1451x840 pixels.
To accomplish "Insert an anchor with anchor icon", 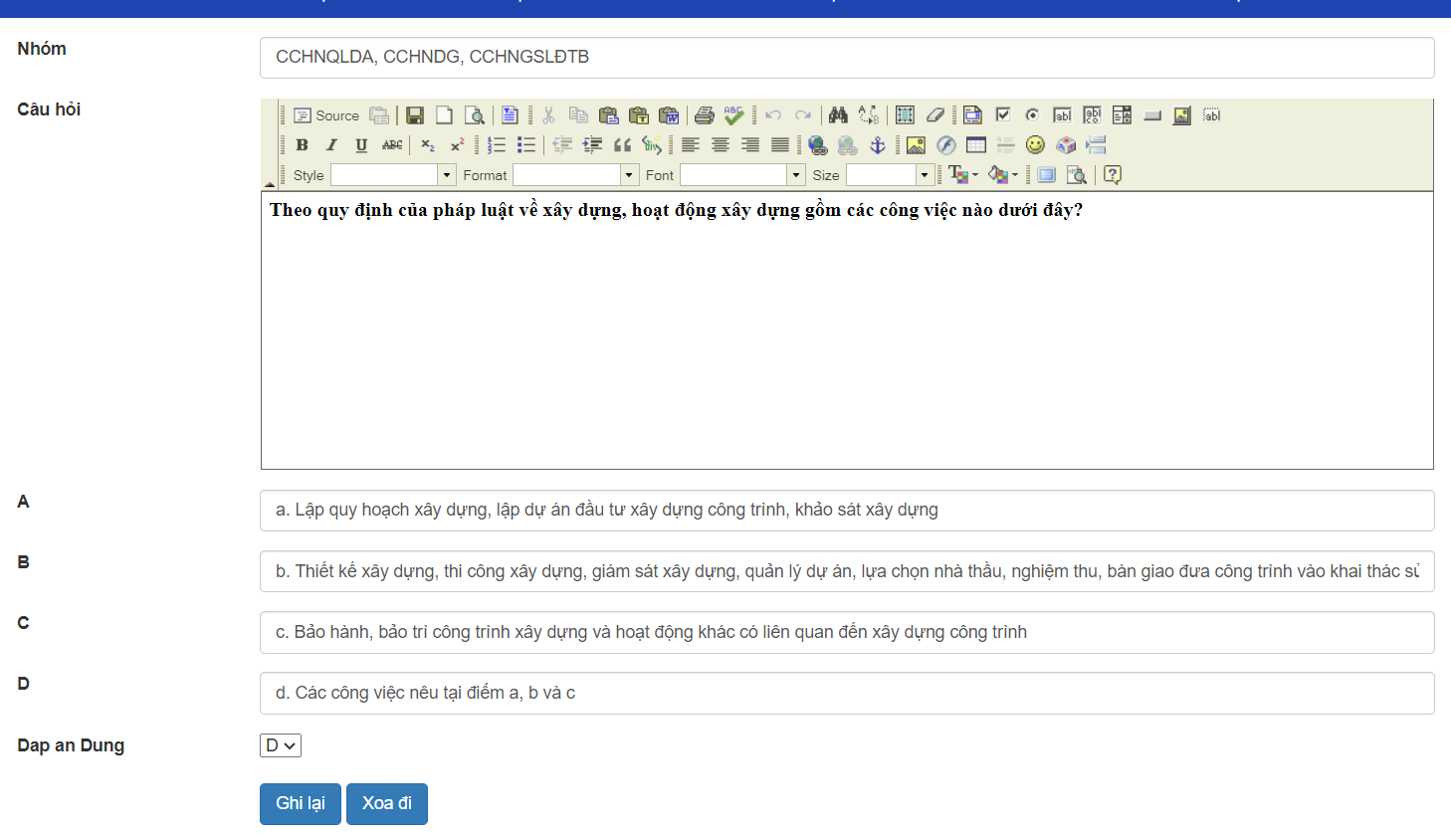I will pyautogui.click(x=877, y=145).
